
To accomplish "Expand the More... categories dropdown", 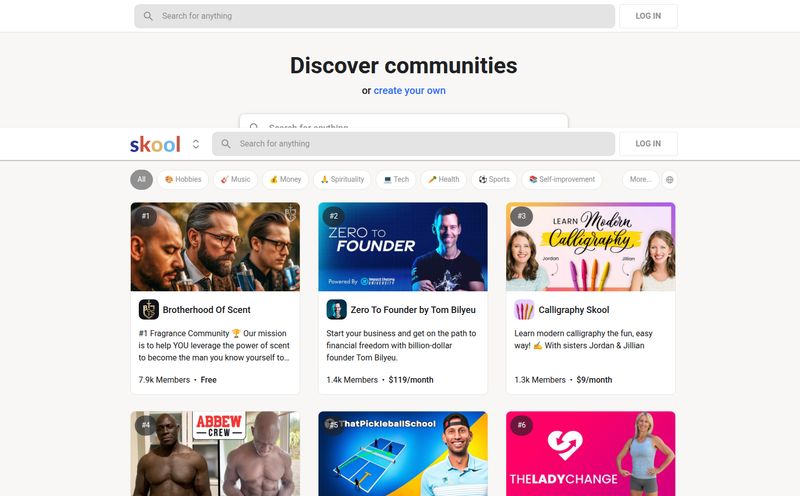I will (640, 180).
